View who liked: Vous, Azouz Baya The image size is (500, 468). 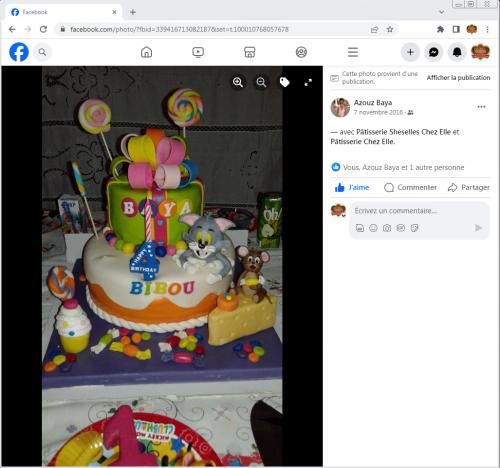(403, 167)
